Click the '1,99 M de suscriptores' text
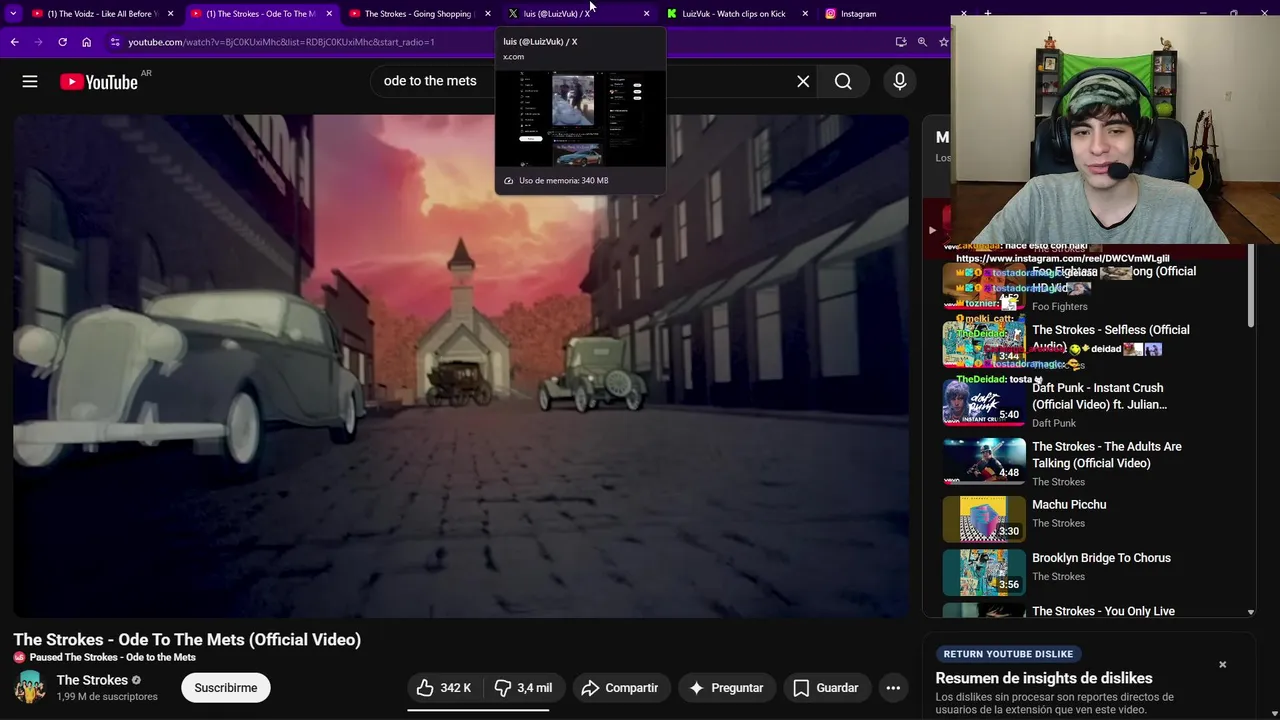The height and width of the screenshot is (720, 1280). tap(107, 697)
